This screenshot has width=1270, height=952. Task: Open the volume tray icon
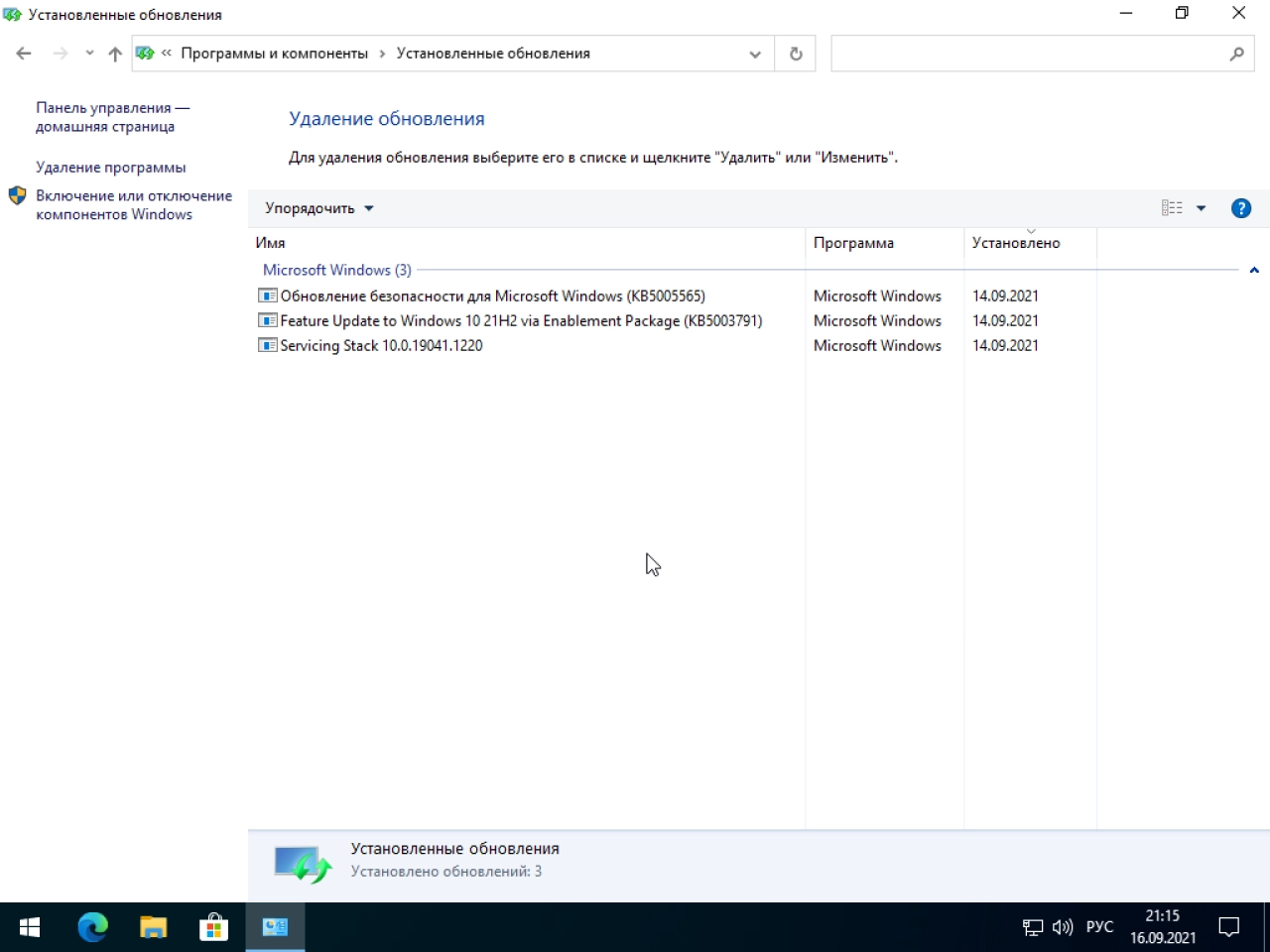pyautogui.click(x=1063, y=927)
